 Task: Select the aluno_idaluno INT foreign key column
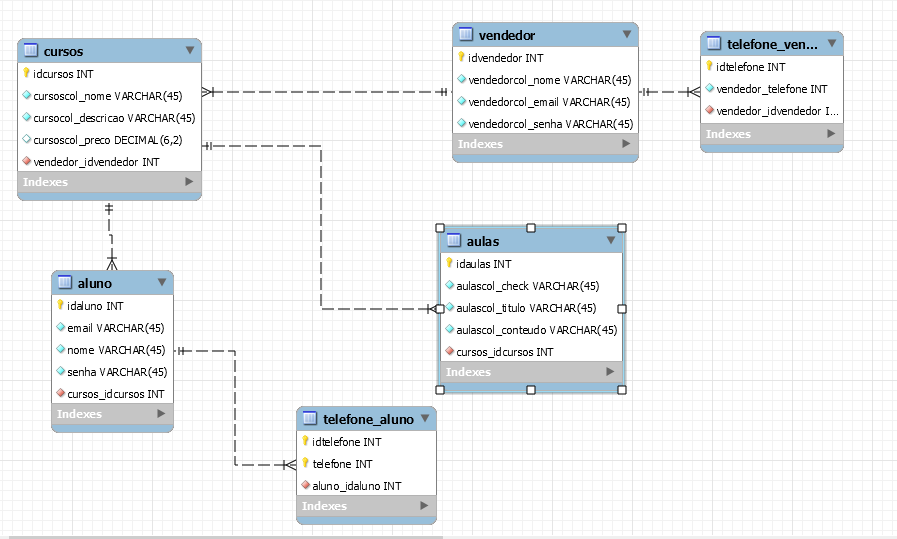[x=356, y=486]
